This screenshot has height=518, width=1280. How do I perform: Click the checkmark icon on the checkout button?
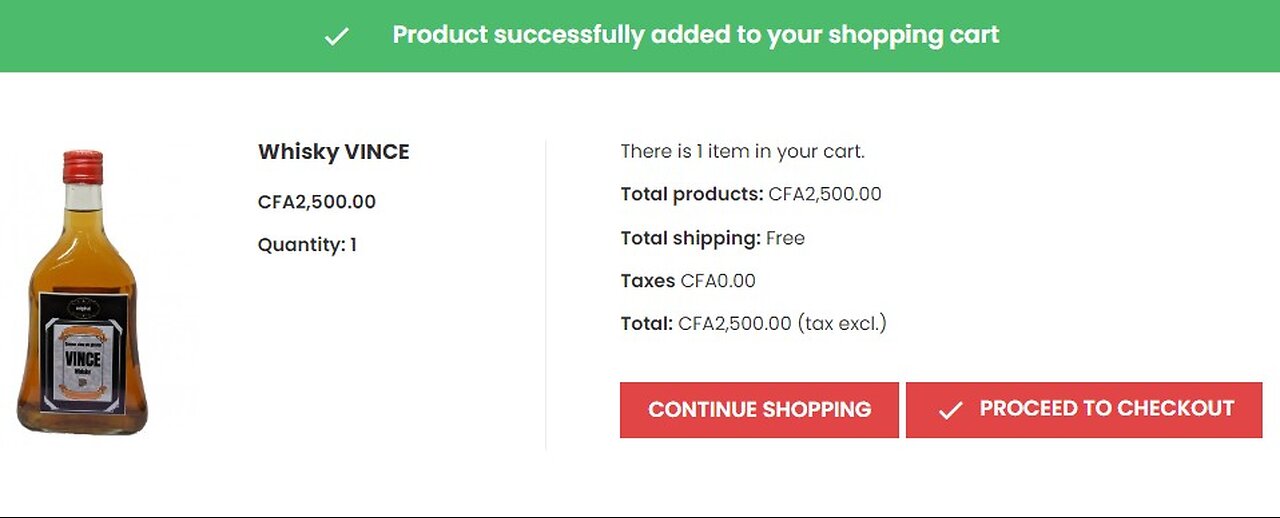coord(950,410)
